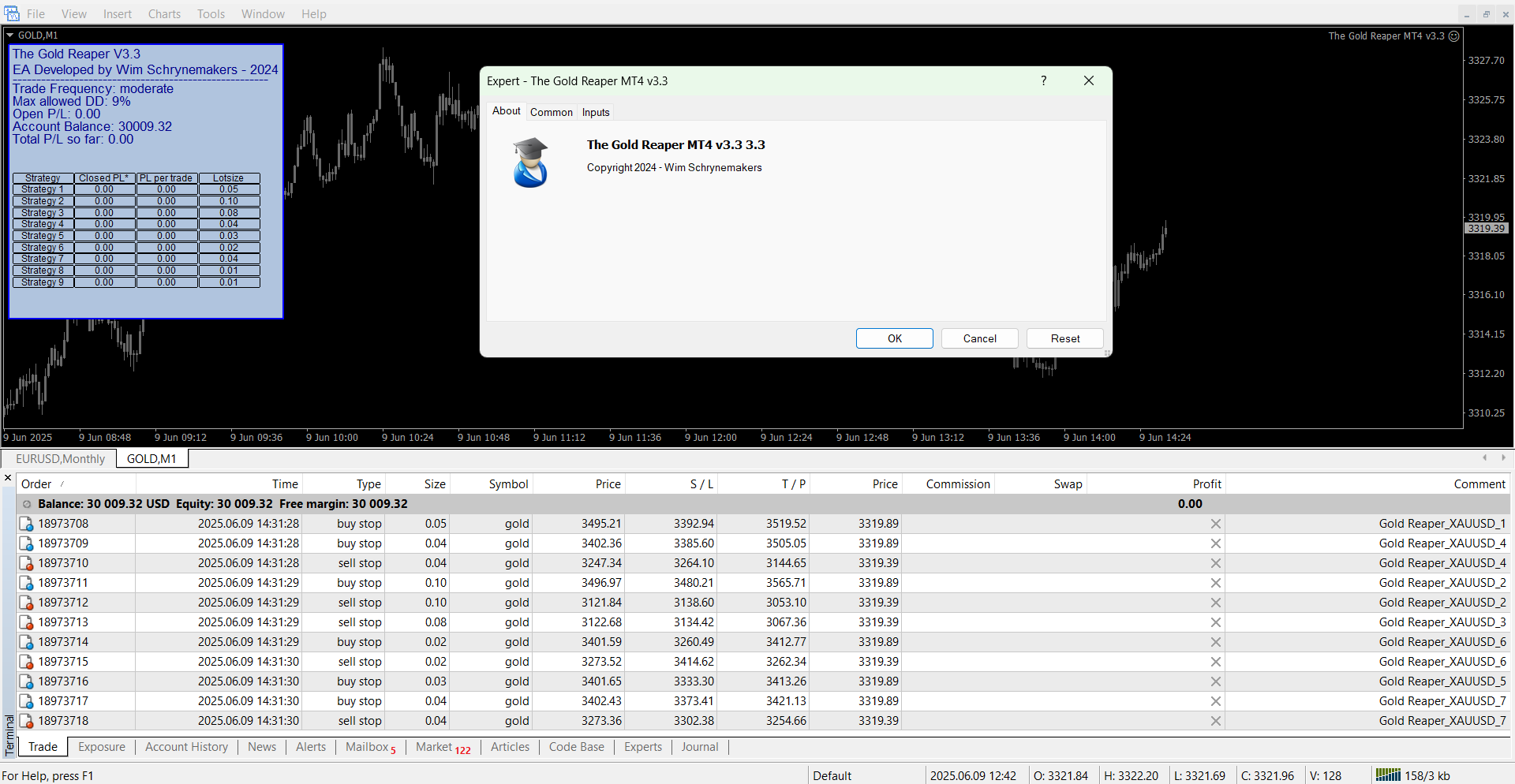This screenshot has width=1515, height=784.
Task: Click the order icon for ticket 18973710
Action: click(x=26, y=563)
